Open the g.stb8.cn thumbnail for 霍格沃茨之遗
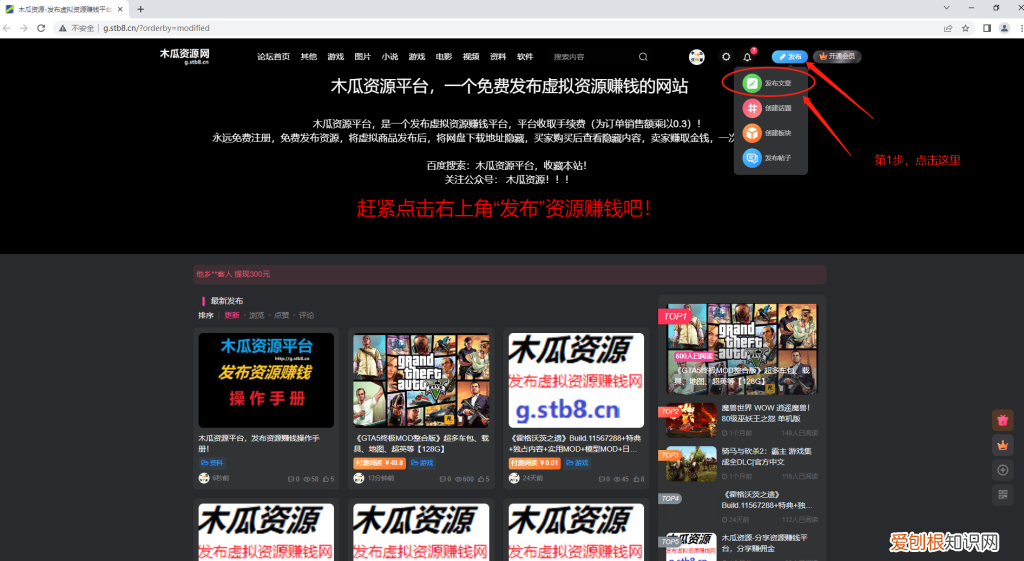The width and height of the screenshot is (1024, 561). 576,380
